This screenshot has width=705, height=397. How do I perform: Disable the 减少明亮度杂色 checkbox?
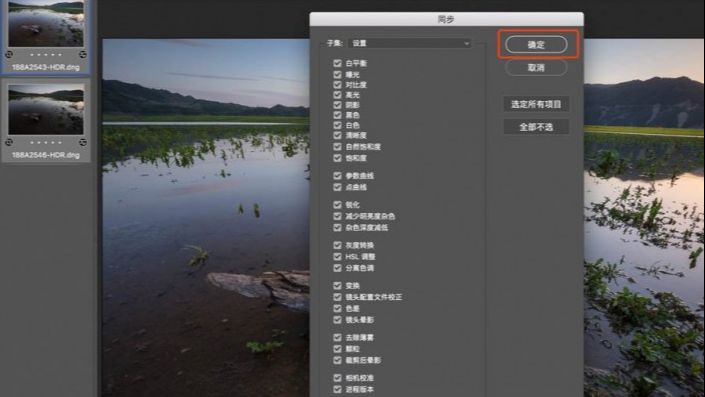tap(338, 216)
